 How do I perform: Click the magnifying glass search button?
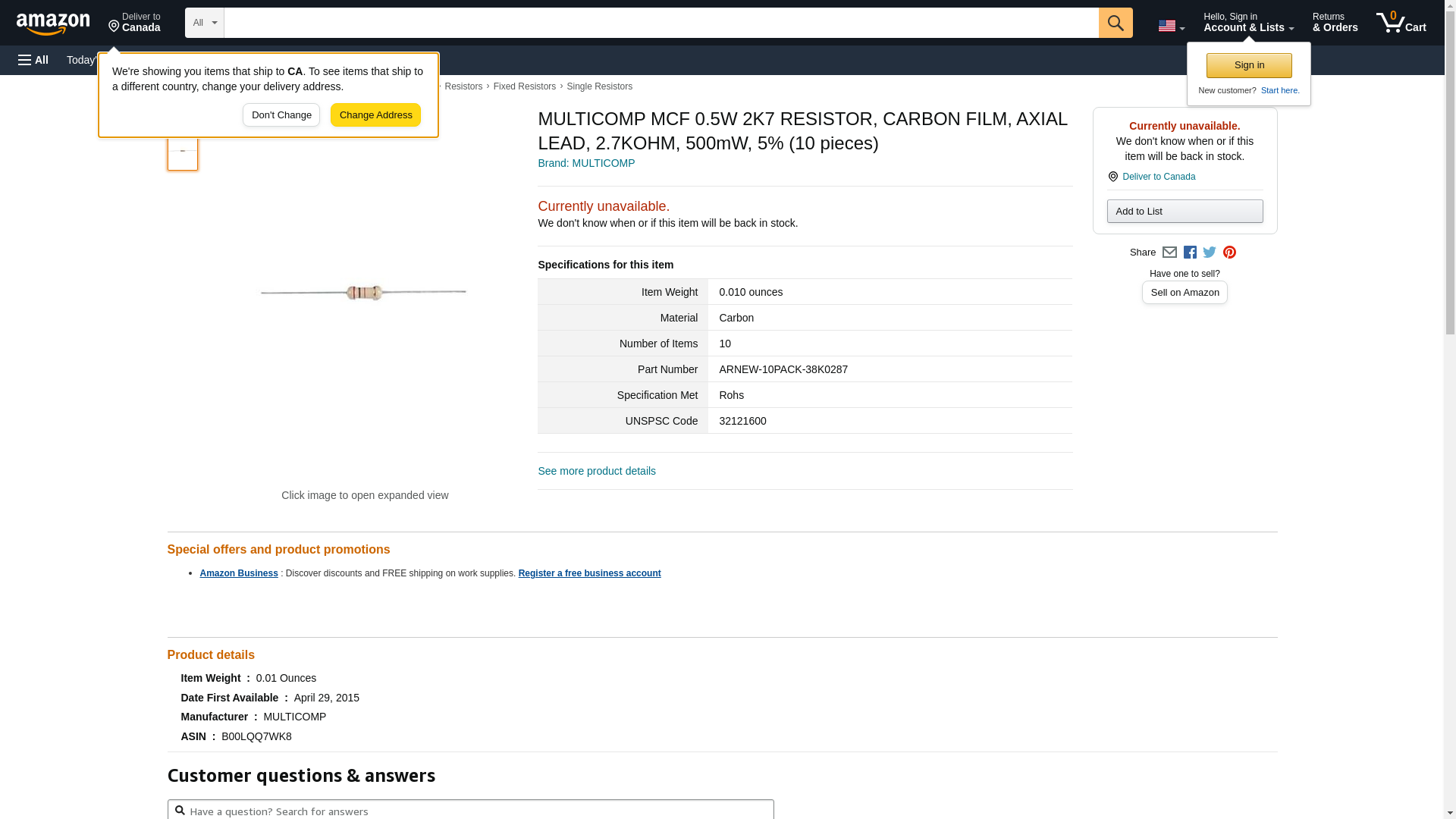(1115, 23)
